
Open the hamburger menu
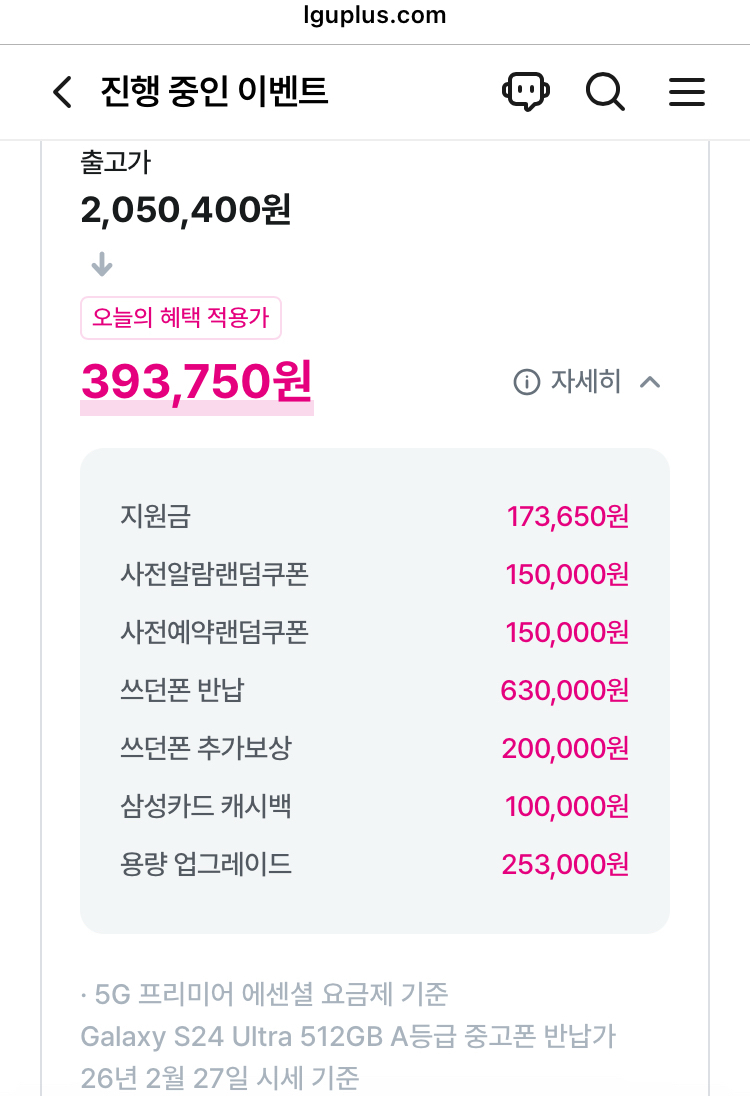click(687, 92)
